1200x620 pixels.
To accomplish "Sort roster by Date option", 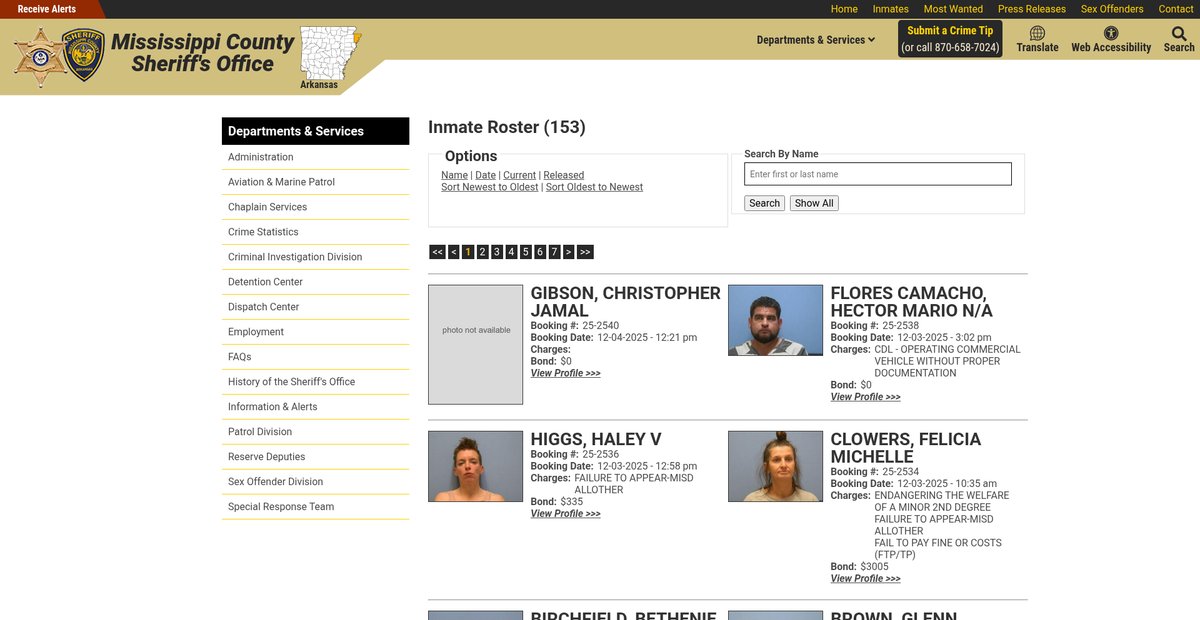I will (485, 175).
